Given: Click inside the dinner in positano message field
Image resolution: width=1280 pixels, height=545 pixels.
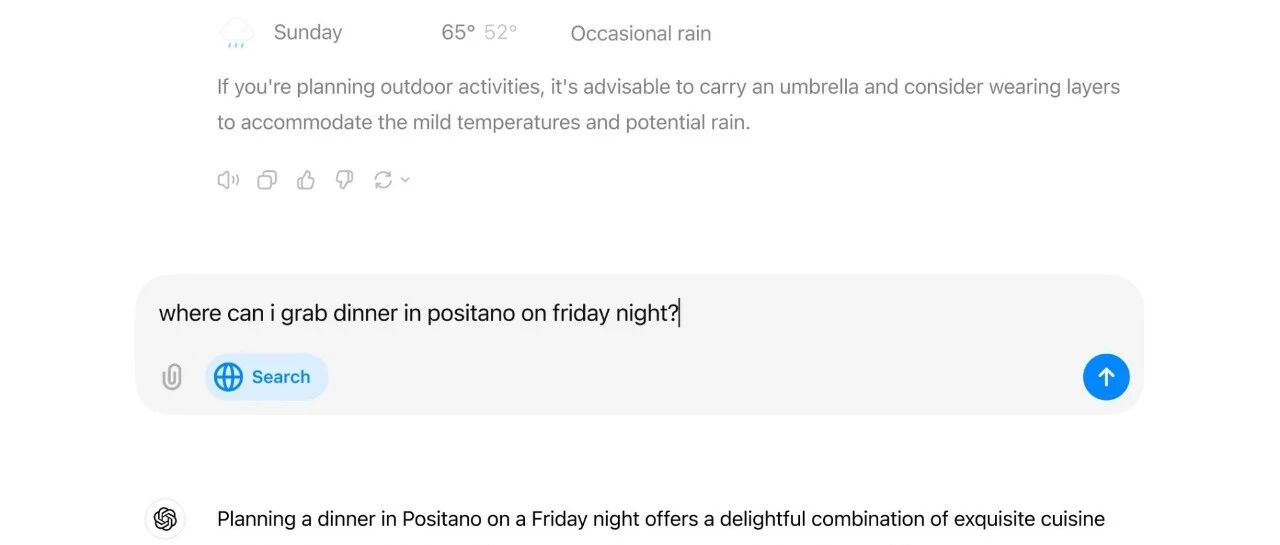Looking at the screenshot, I should coord(640,313).
